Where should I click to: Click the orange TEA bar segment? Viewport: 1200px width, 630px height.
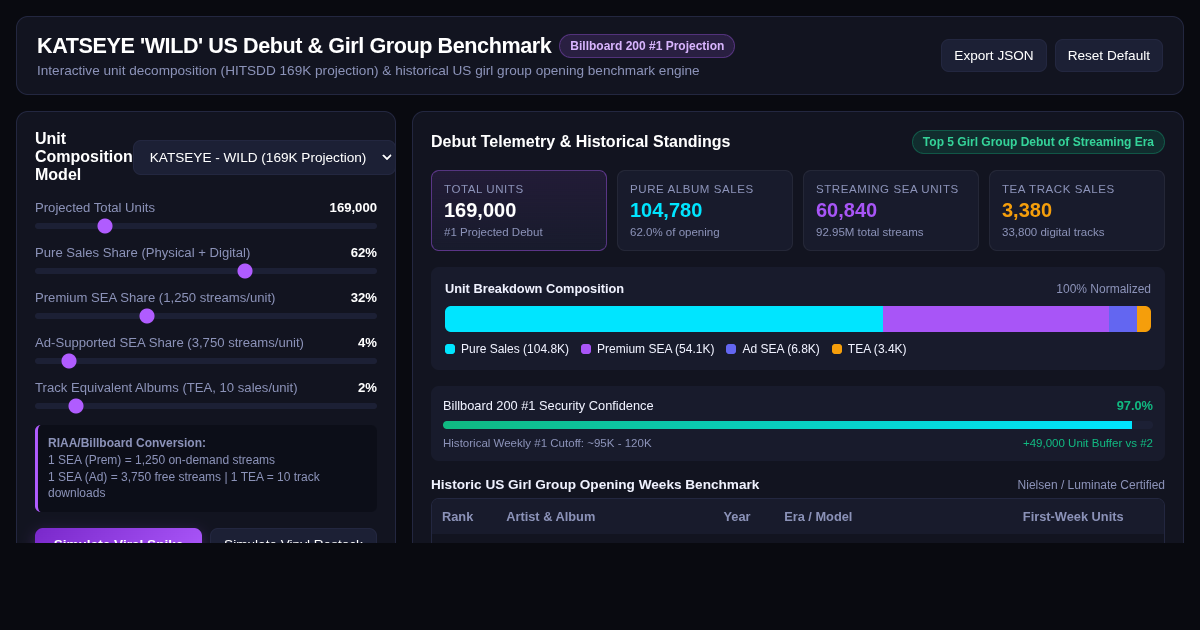coord(1144,319)
